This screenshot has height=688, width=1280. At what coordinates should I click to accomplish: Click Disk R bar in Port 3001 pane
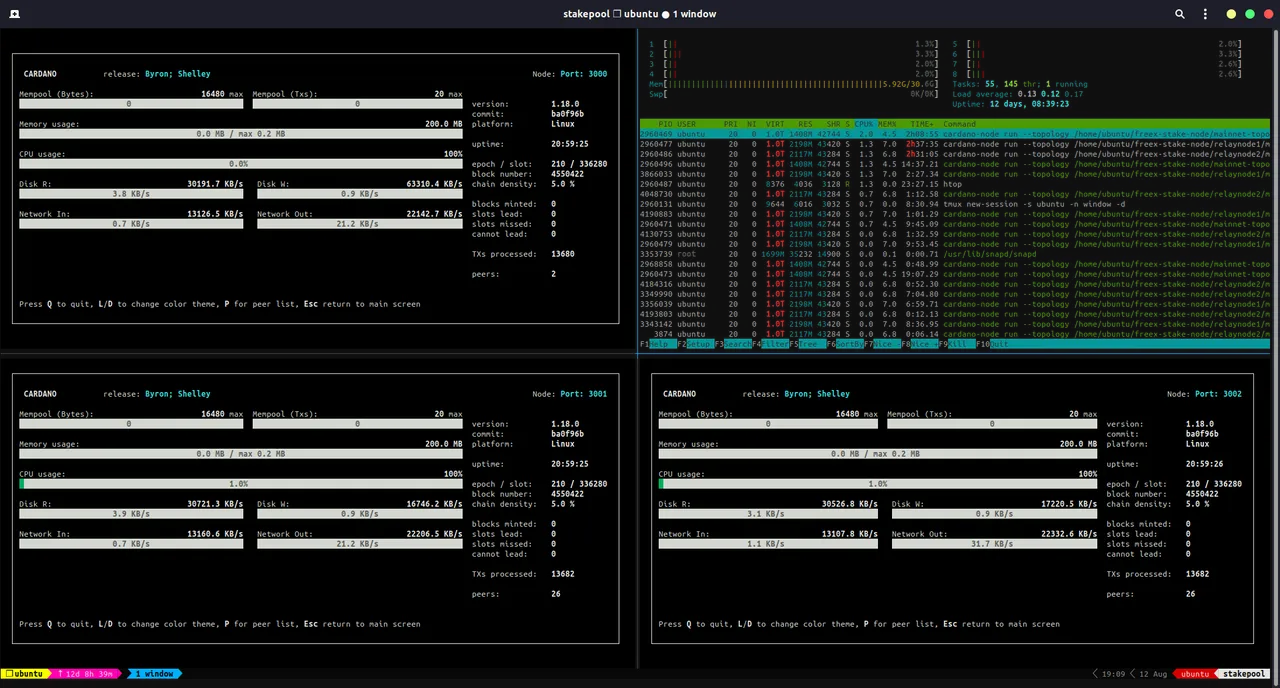[131, 514]
